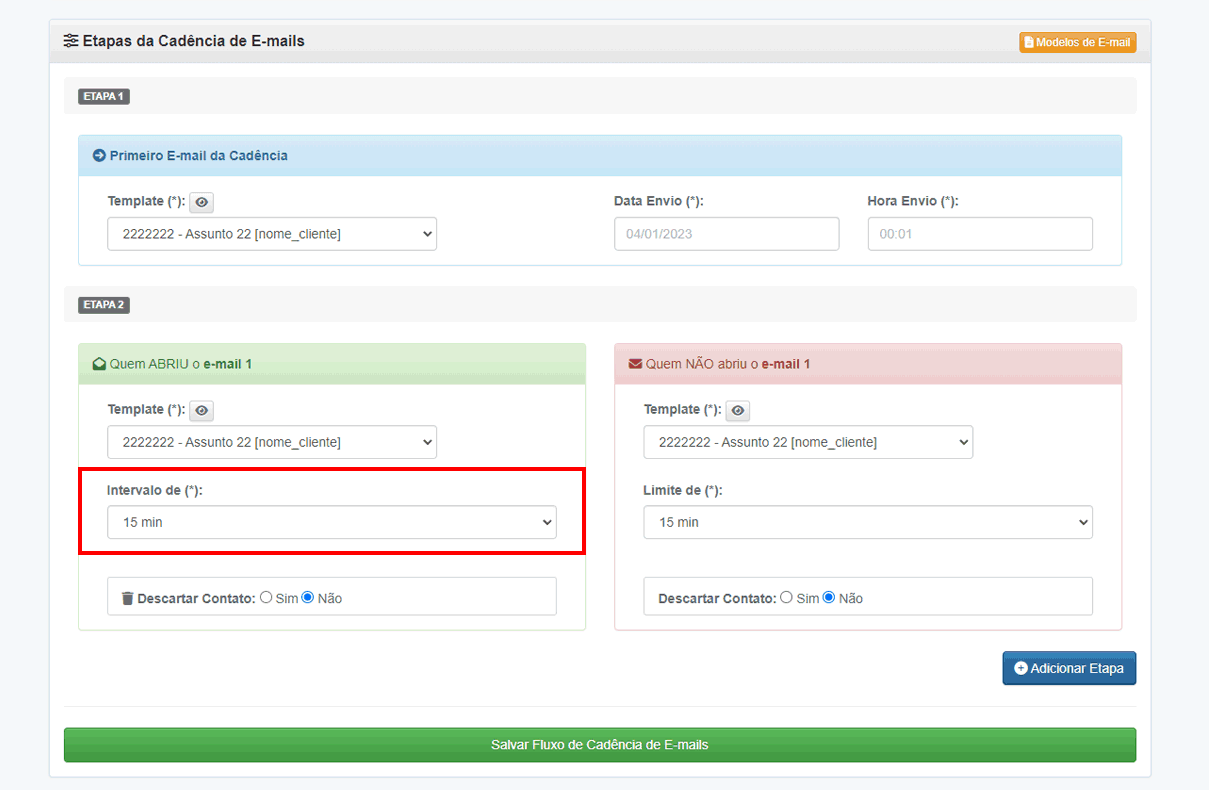Select Sim for Descartar Contato under Quem ABRIU
Viewport: 1209px width, 790px height.
266,597
